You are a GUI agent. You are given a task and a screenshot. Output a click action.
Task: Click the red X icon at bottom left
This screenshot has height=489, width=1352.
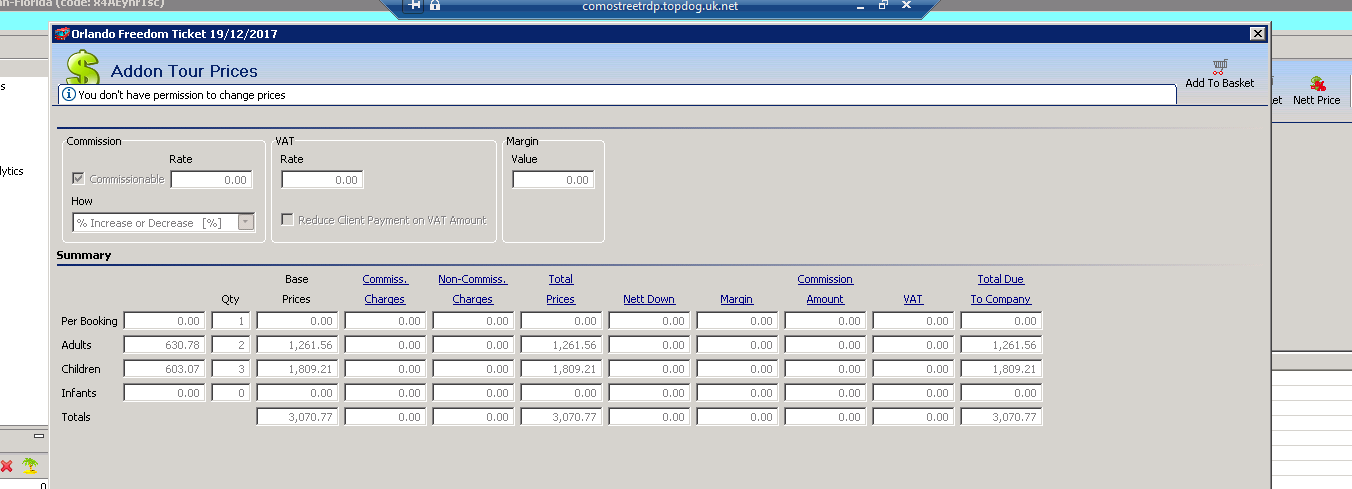click(x=7, y=466)
